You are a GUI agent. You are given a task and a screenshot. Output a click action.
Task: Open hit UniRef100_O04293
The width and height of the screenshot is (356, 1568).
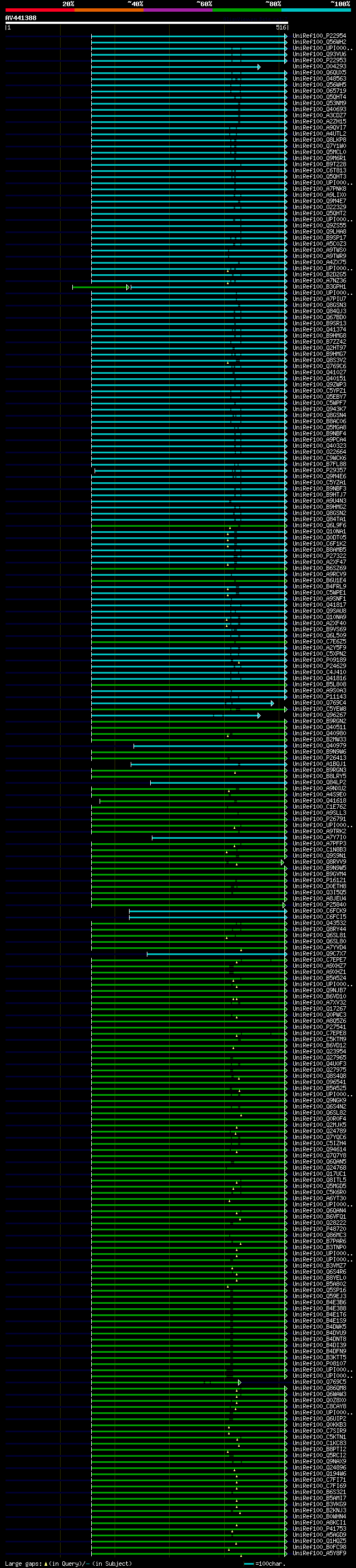tap(319, 66)
